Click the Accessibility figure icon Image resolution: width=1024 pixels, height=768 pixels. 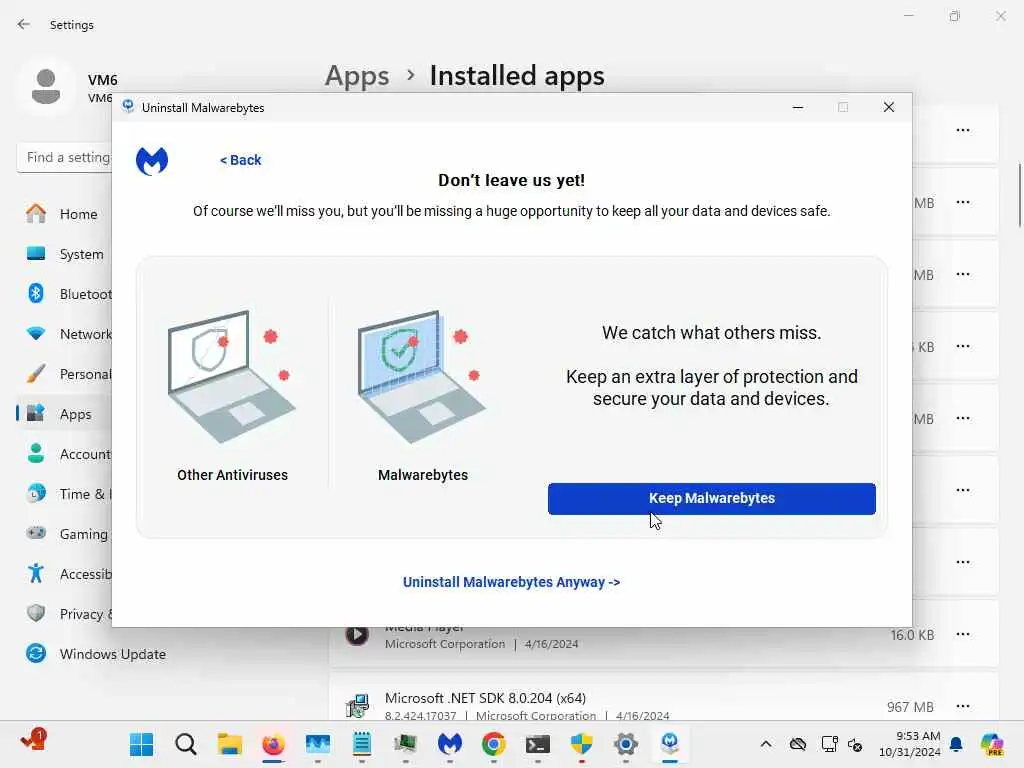(36, 573)
